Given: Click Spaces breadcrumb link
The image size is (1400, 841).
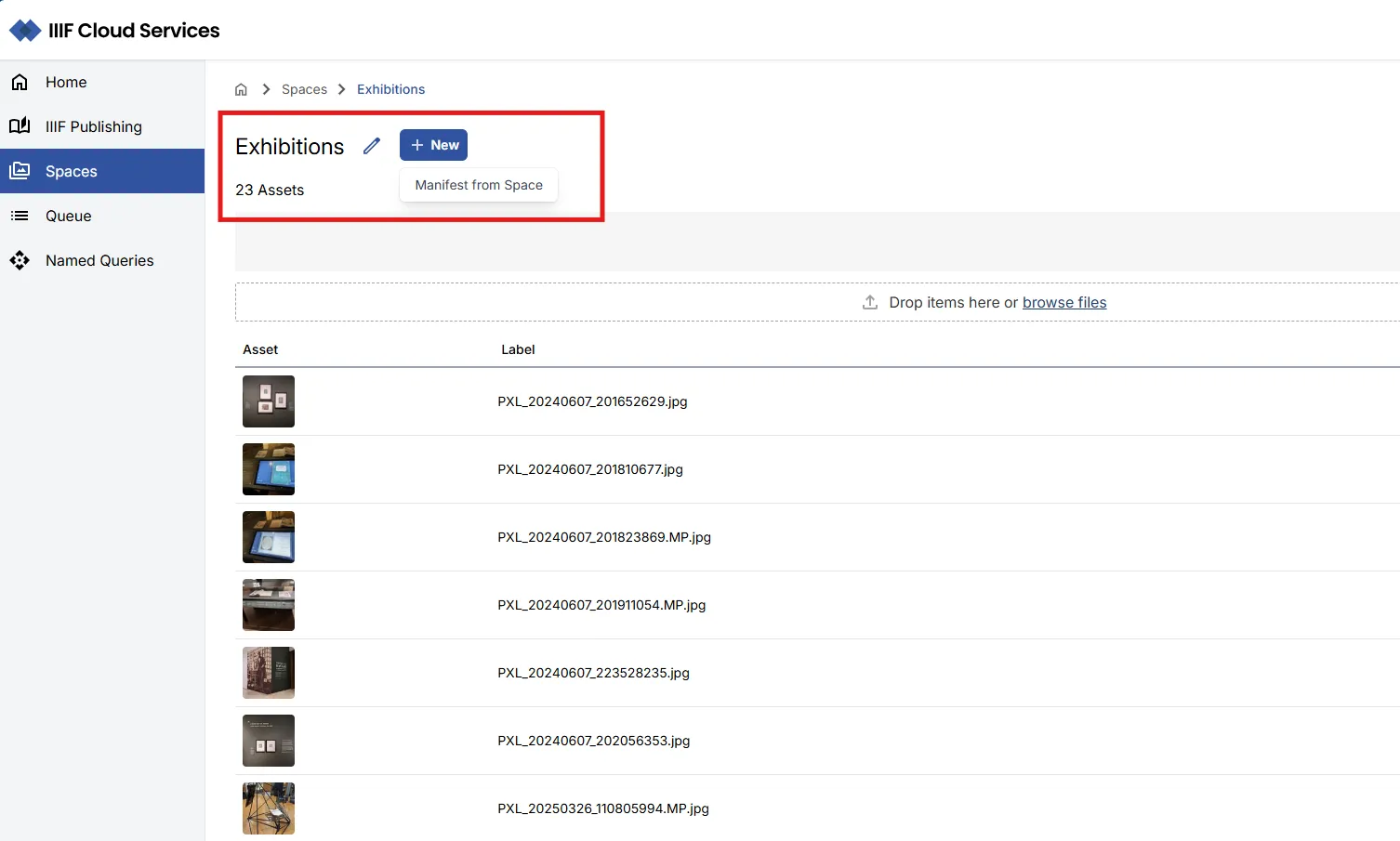Looking at the screenshot, I should click(304, 89).
